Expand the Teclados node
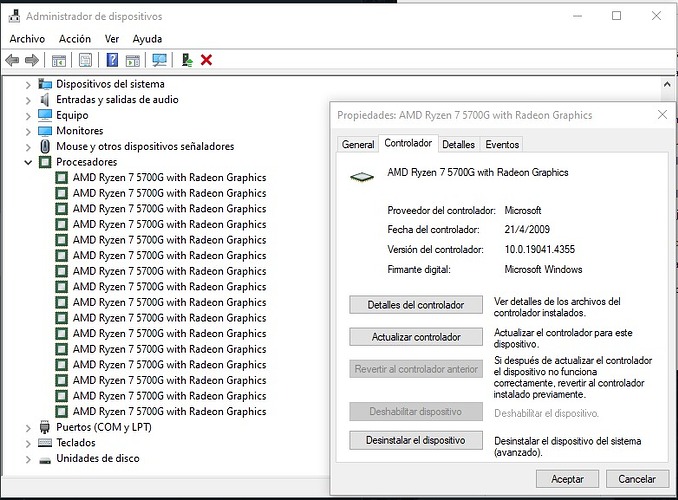 (28, 443)
